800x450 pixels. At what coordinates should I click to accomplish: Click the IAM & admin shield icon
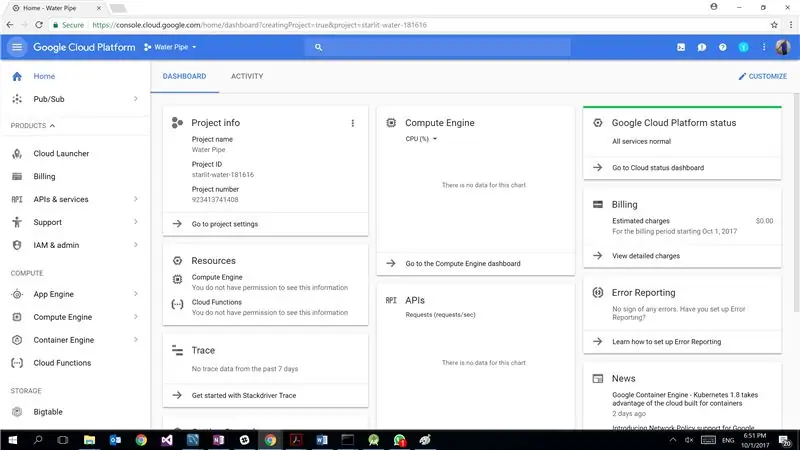pos(17,245)
